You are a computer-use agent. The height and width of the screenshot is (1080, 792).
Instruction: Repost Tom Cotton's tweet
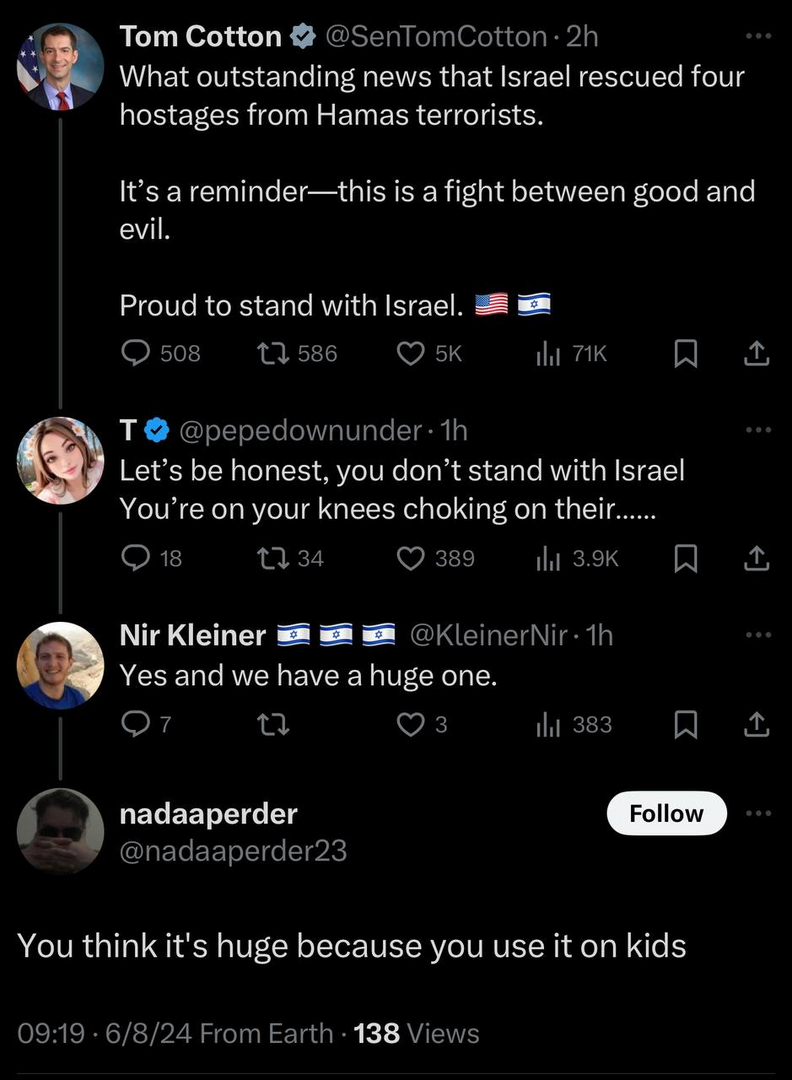click(x=269, y=353)
